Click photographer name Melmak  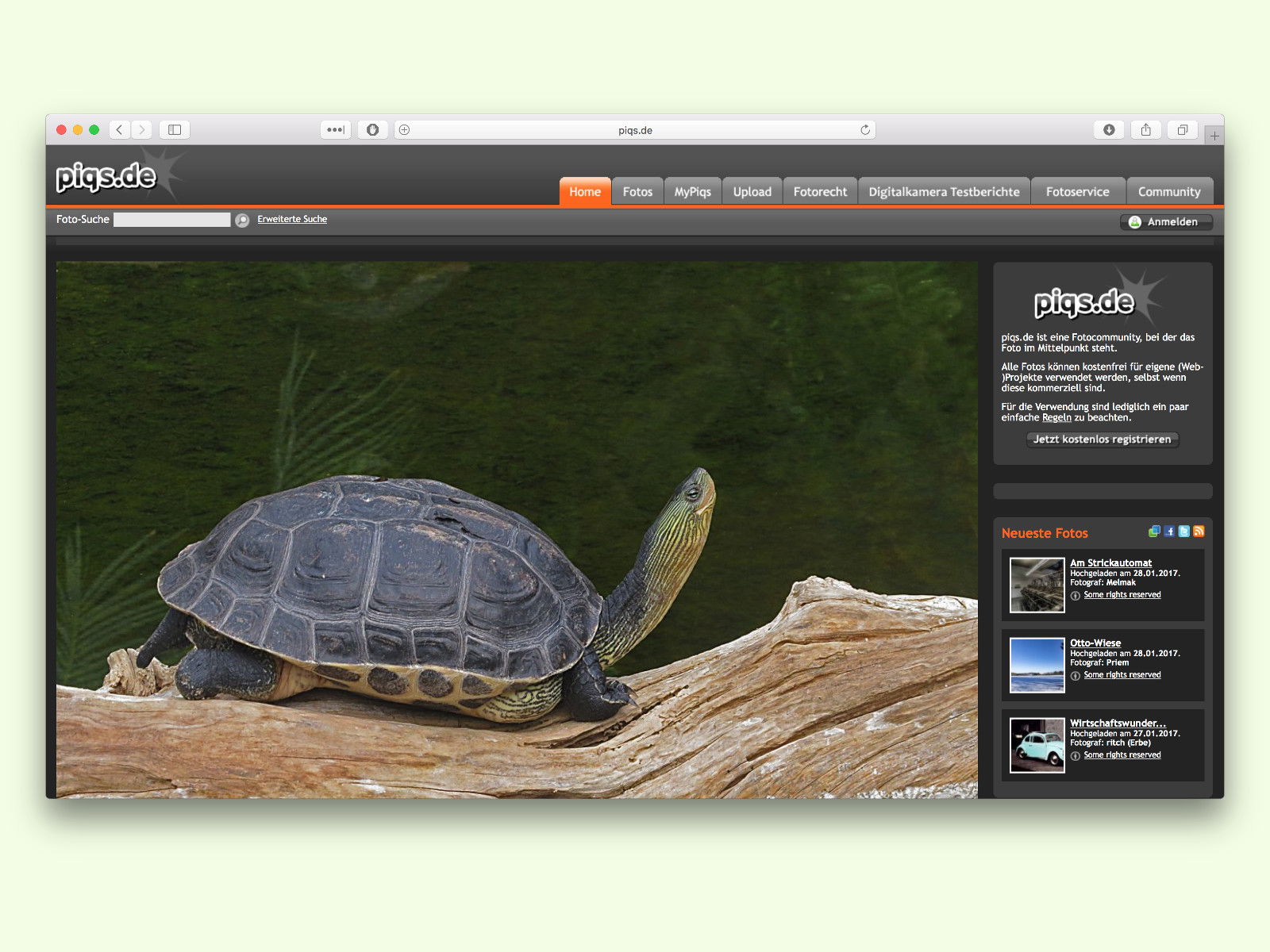tap(1121, 582)
